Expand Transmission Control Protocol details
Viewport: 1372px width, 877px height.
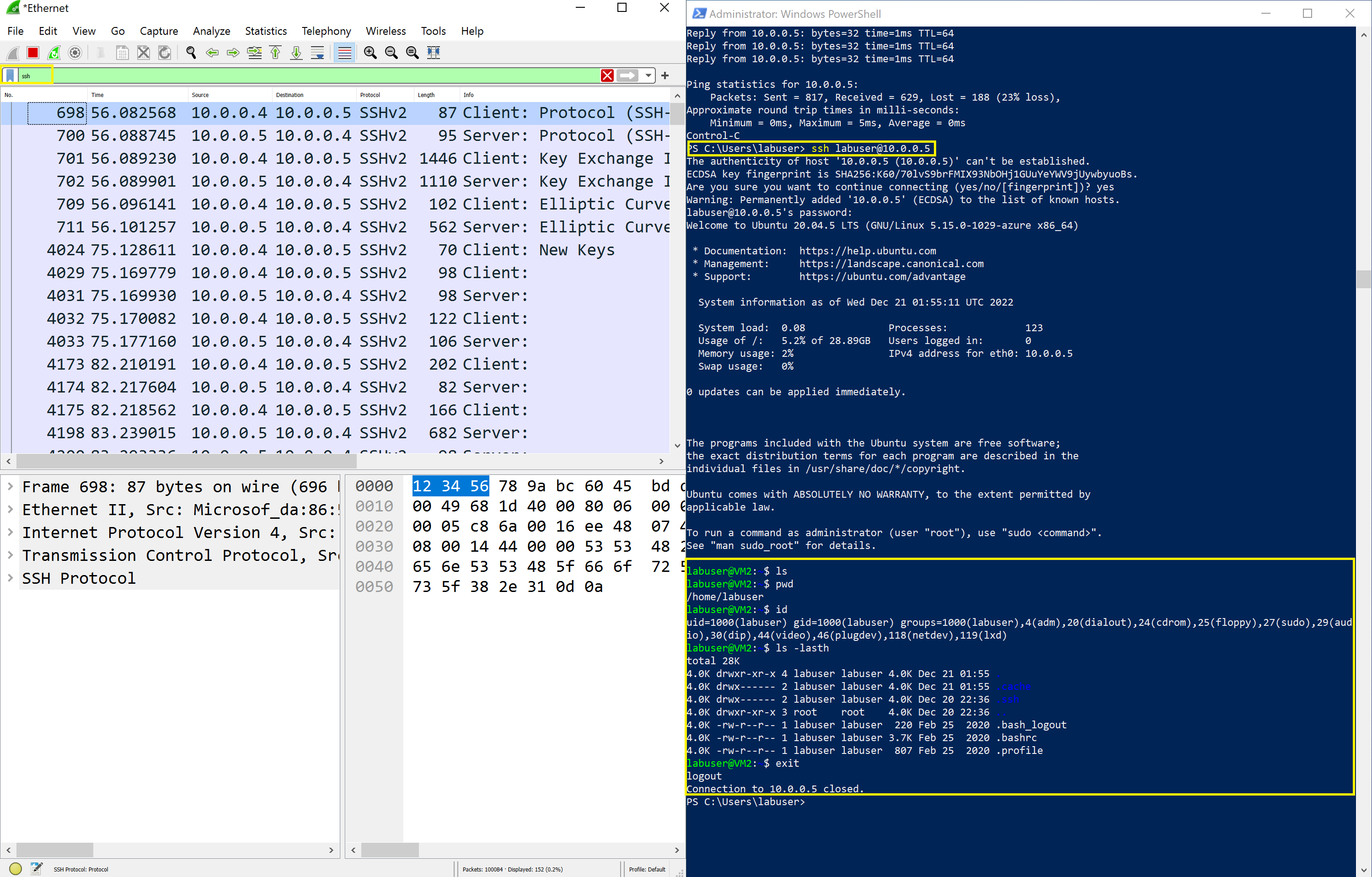coord(10,555)
